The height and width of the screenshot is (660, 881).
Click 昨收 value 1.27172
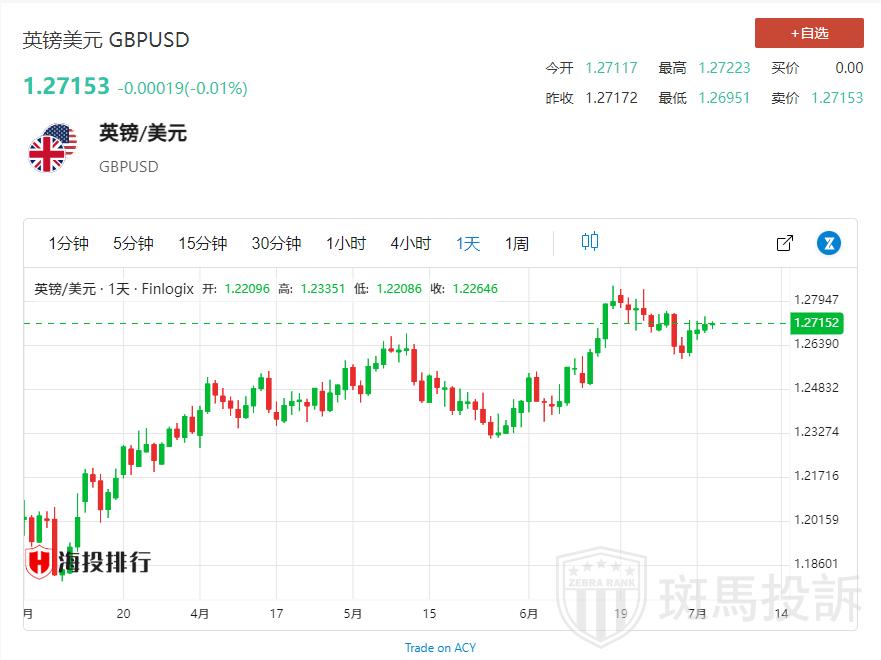(x=611, y=98)
